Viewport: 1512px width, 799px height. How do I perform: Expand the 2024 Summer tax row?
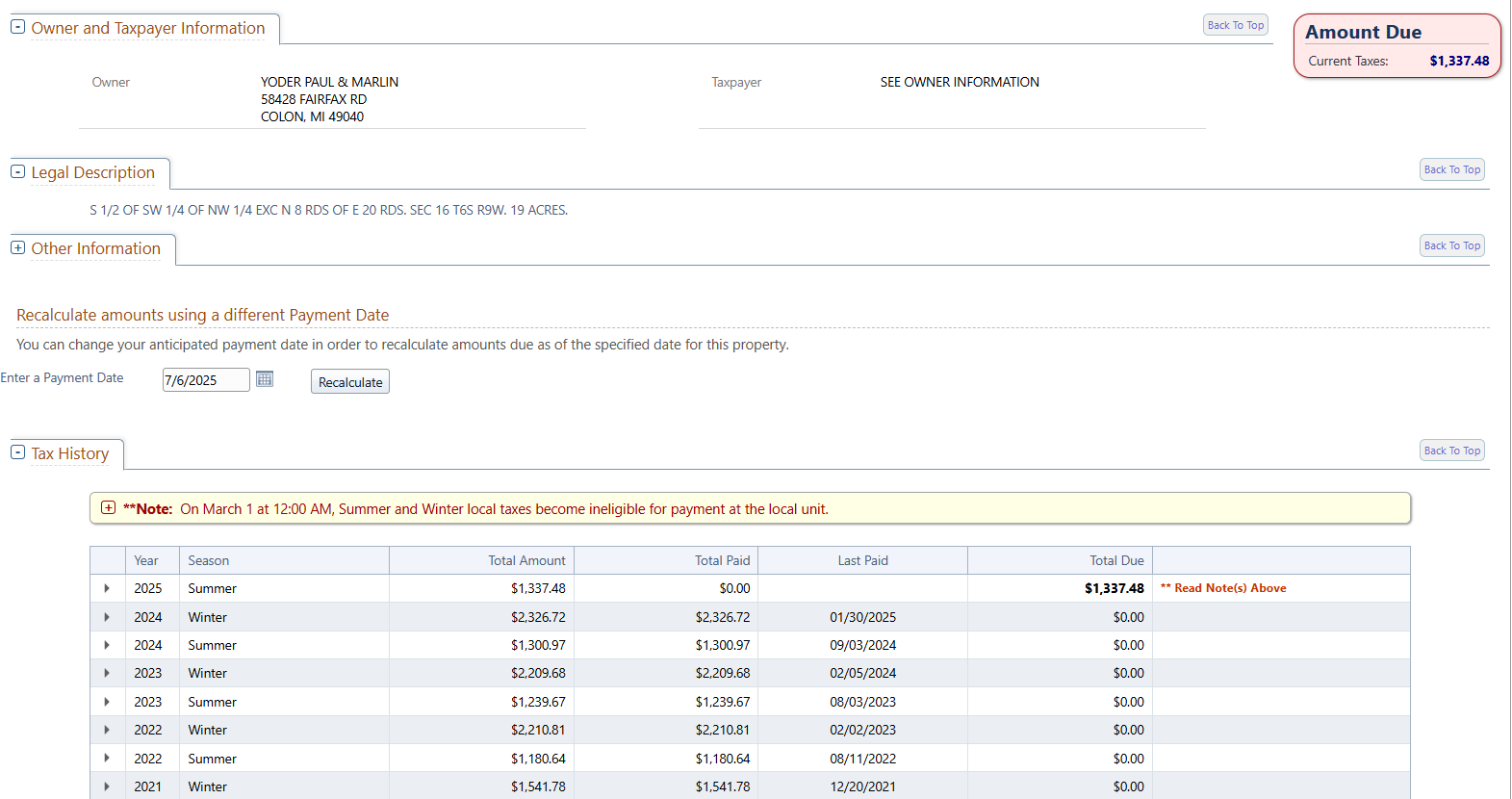click(x=107, y=645)
